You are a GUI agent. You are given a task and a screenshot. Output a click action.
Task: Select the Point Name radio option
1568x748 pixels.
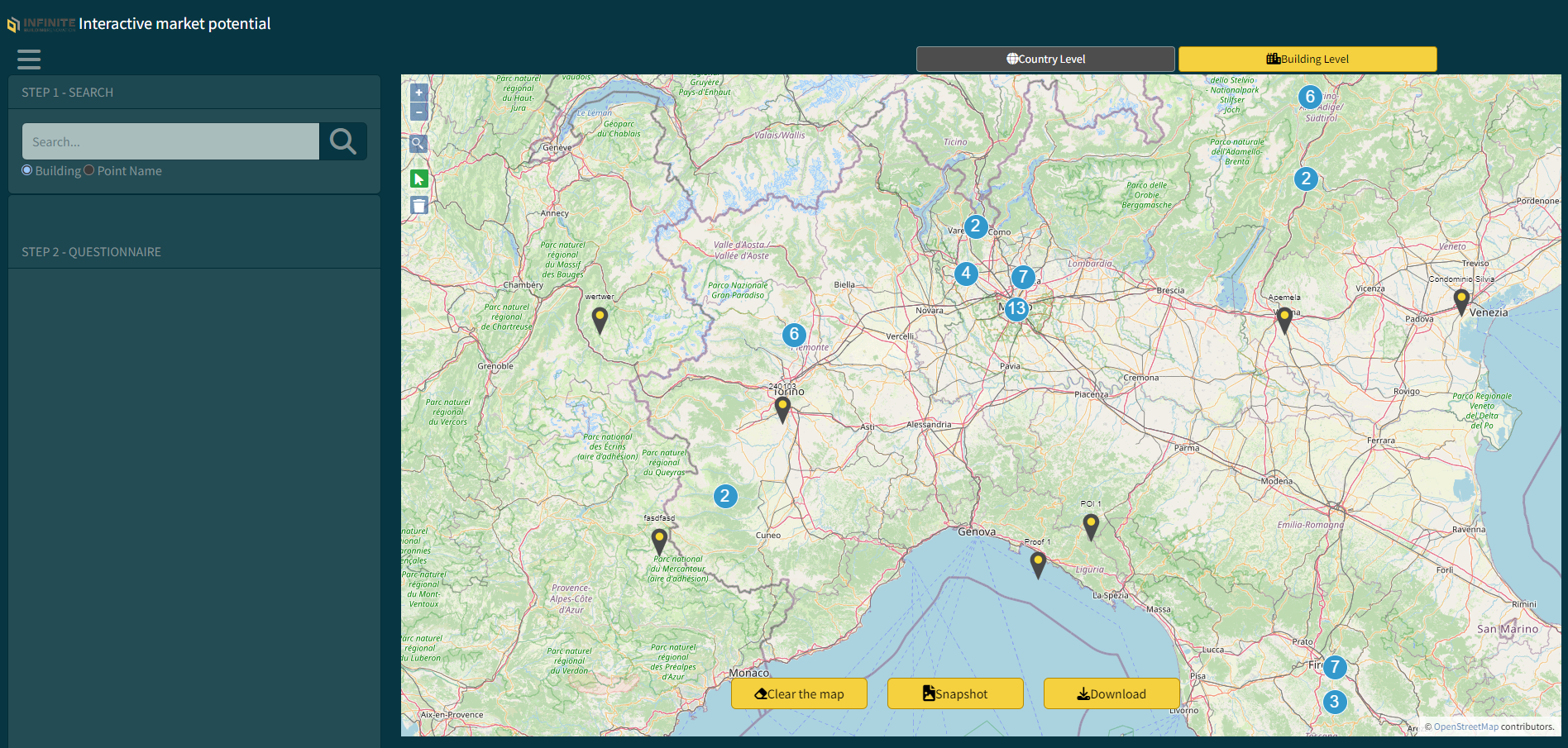click(x=89, y=170)
